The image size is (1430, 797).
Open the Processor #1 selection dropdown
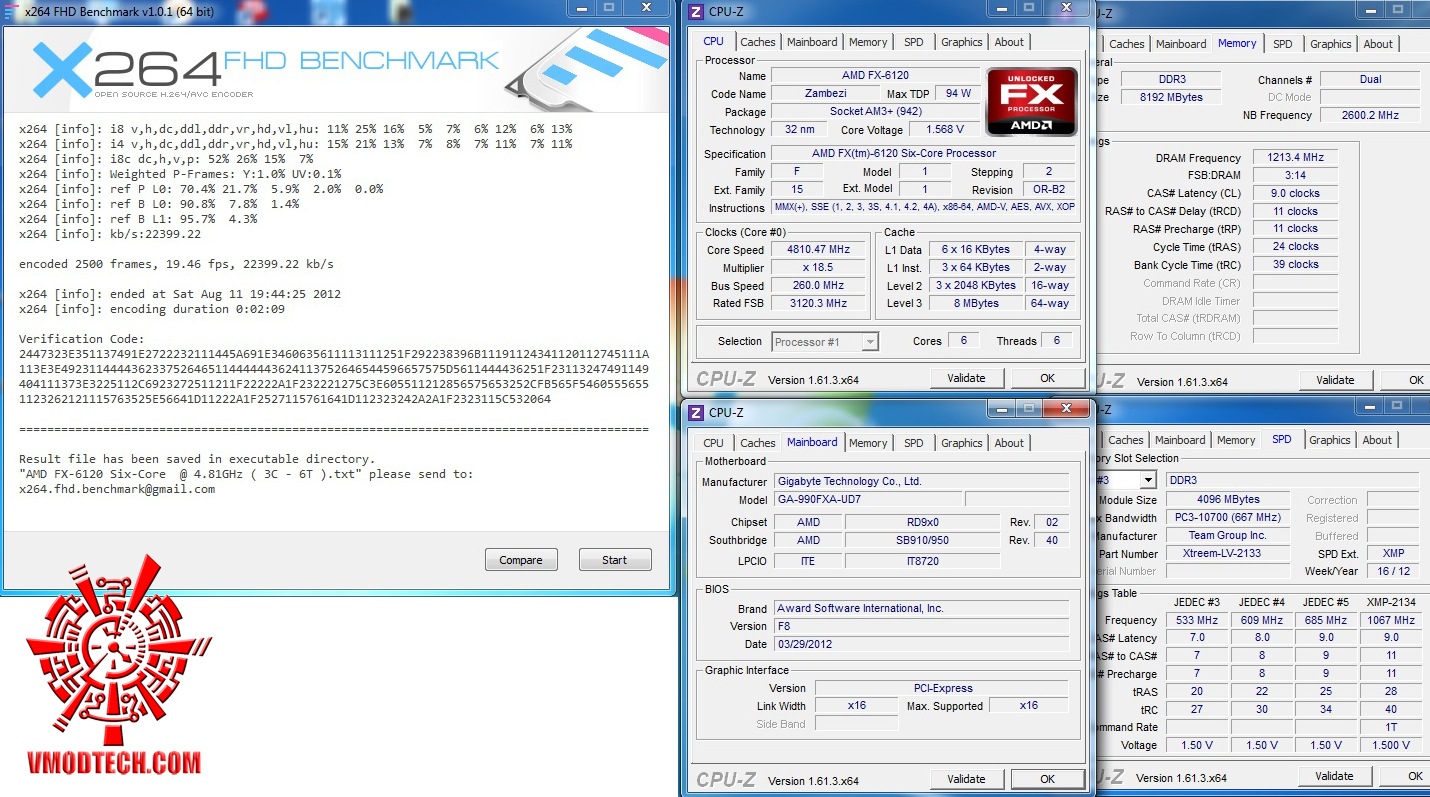(825, 341)
